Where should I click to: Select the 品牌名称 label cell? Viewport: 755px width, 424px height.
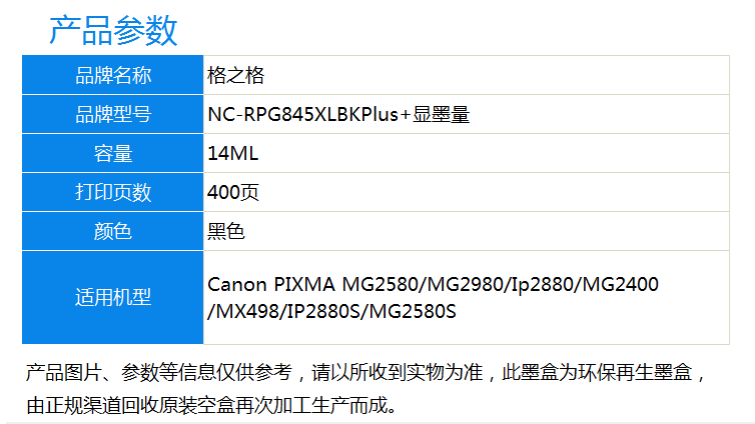pos(113,75)
